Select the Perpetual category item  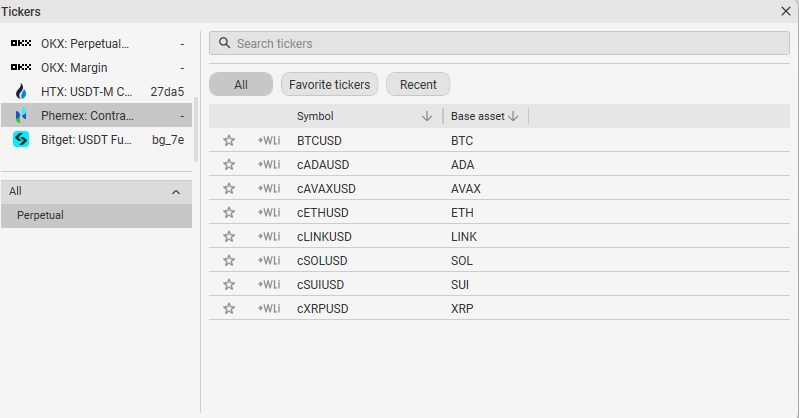coord(40,215)
